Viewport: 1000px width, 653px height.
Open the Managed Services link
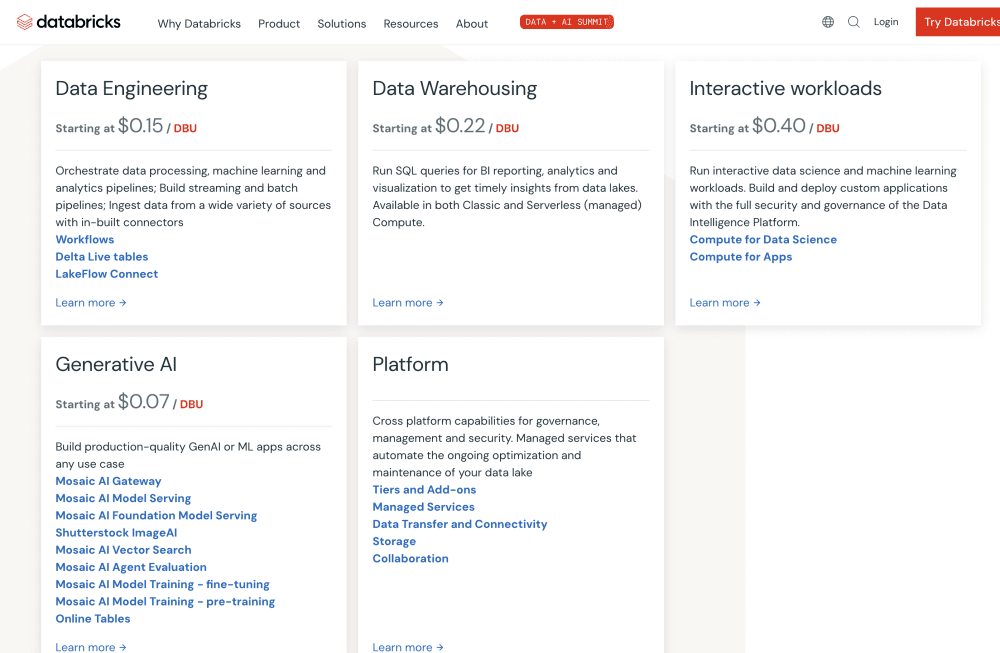pos(423,506)
